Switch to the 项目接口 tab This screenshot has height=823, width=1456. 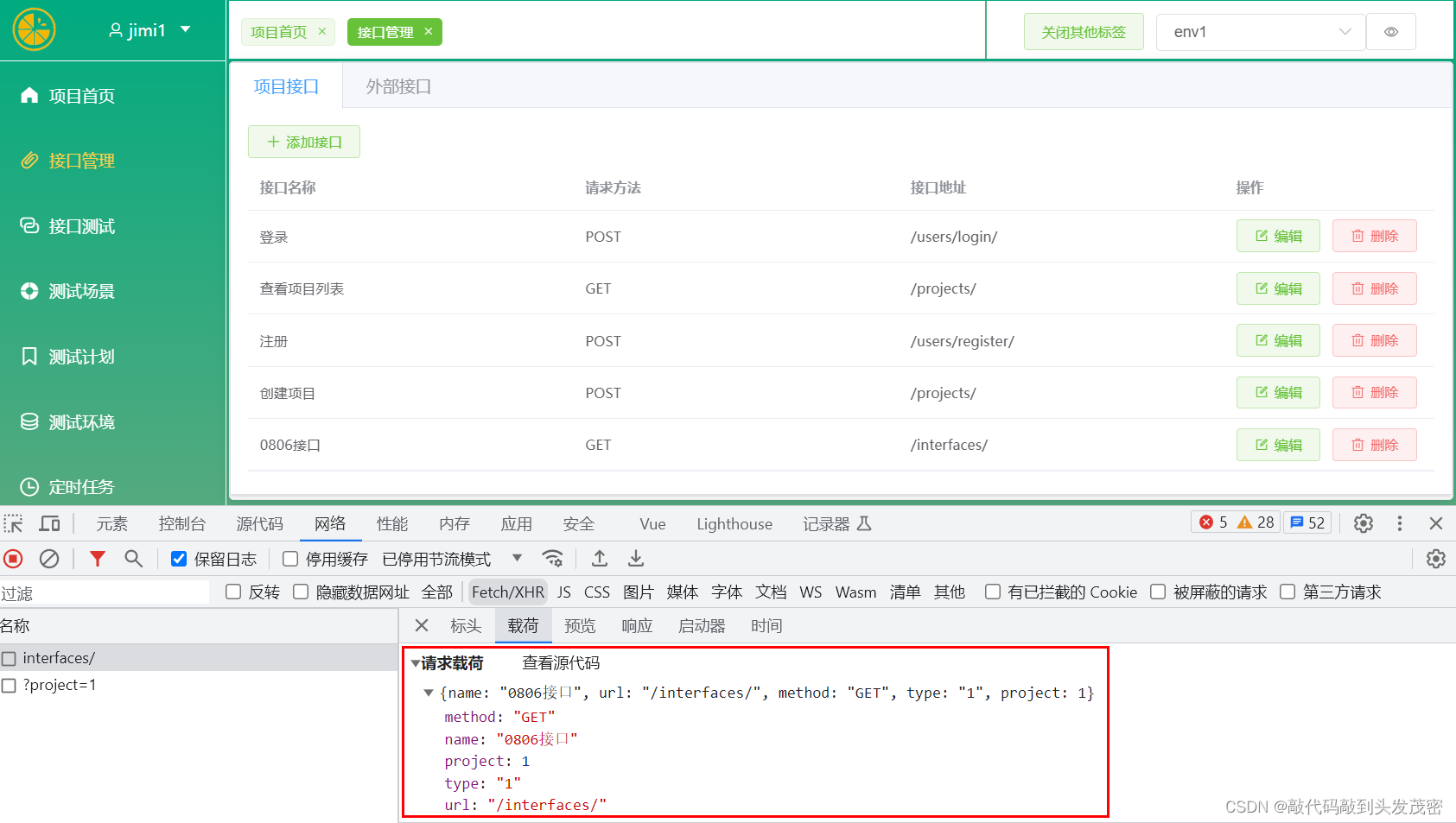(286, 86)
